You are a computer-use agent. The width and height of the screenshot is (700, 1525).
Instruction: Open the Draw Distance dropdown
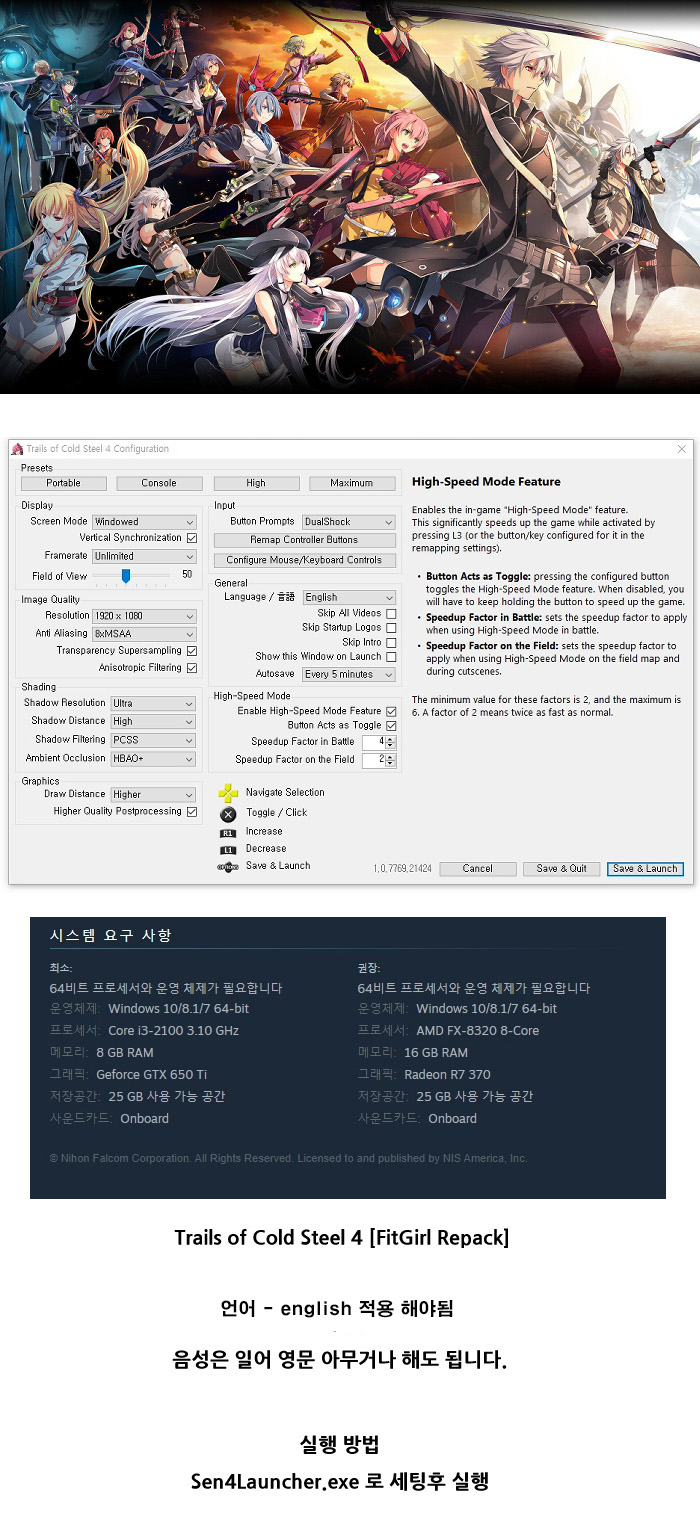click(153, 795)
